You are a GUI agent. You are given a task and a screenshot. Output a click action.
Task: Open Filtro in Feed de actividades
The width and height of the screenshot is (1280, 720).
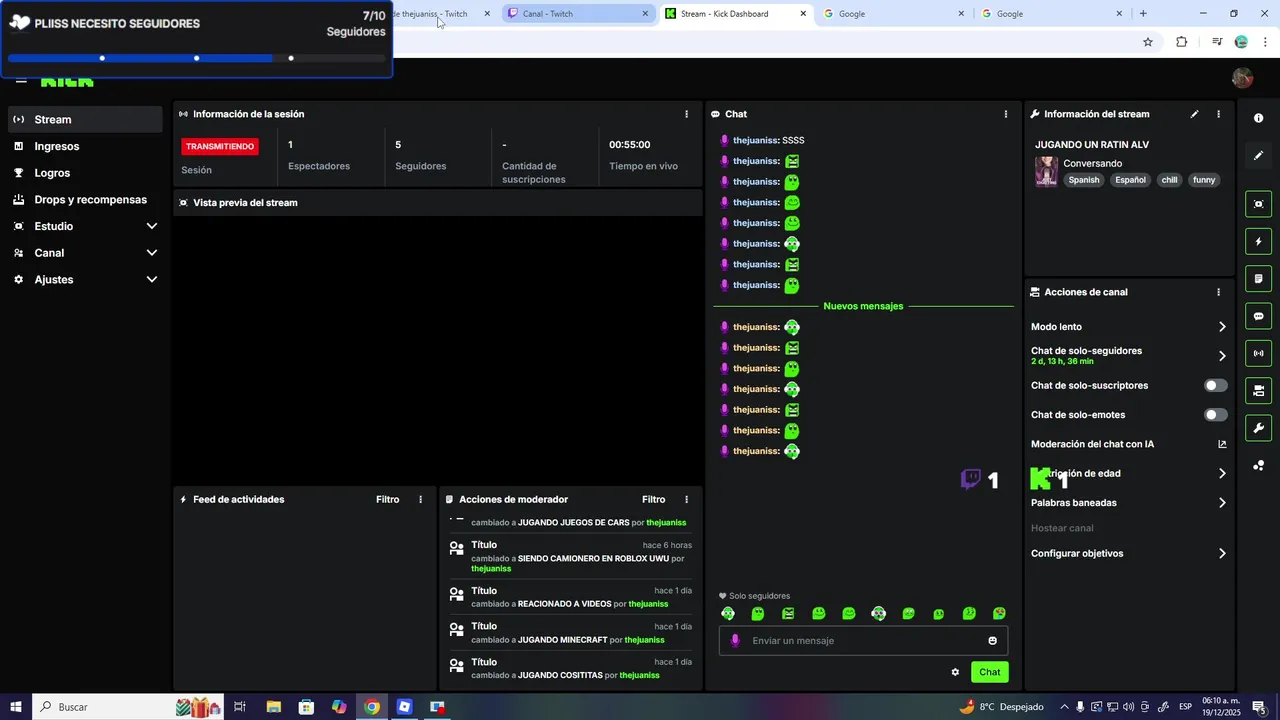click(x=388, y=499)
